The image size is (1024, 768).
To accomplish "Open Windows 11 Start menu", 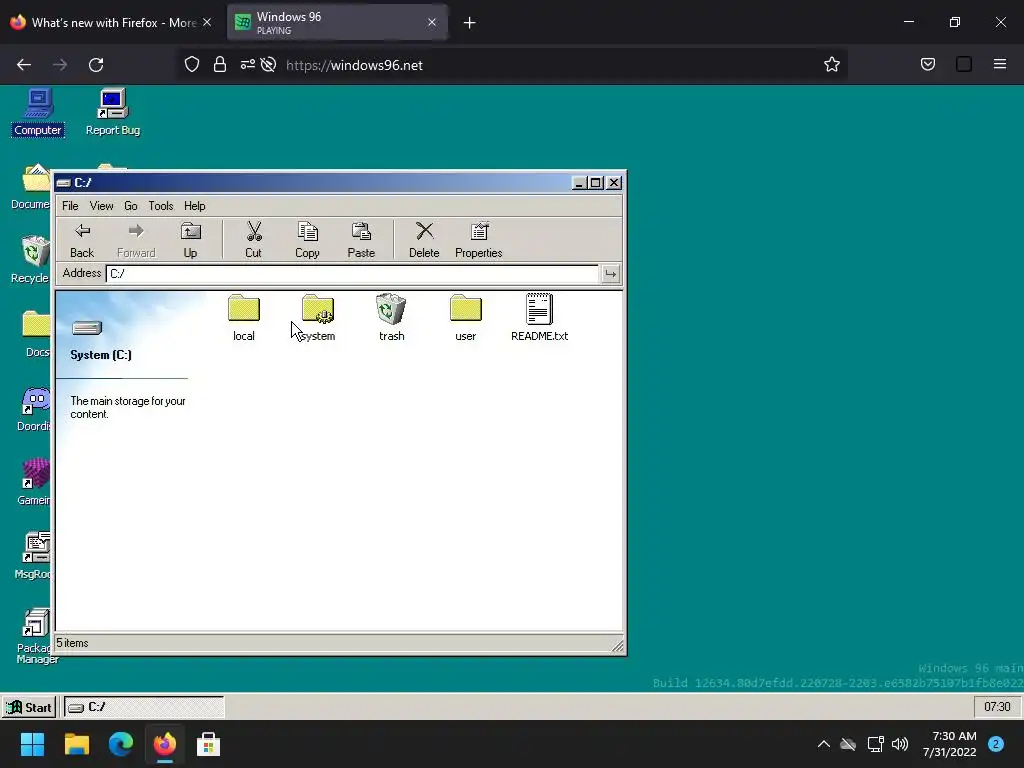I will click(32, 744).
